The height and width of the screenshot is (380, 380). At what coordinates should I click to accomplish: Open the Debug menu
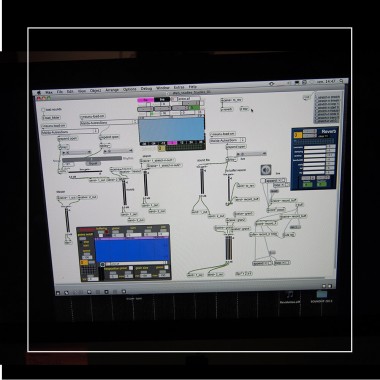coord(146,89)
